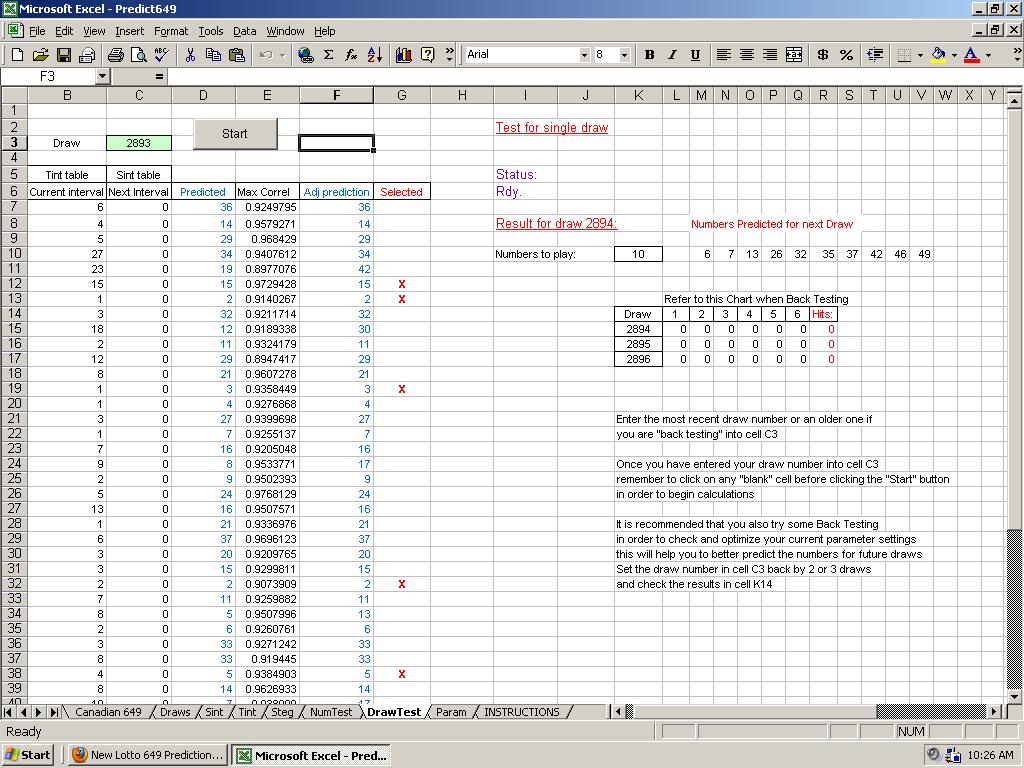Click the Microsoft Excel taskbar button
This screenshot has width=1024, height=768.
311,755
